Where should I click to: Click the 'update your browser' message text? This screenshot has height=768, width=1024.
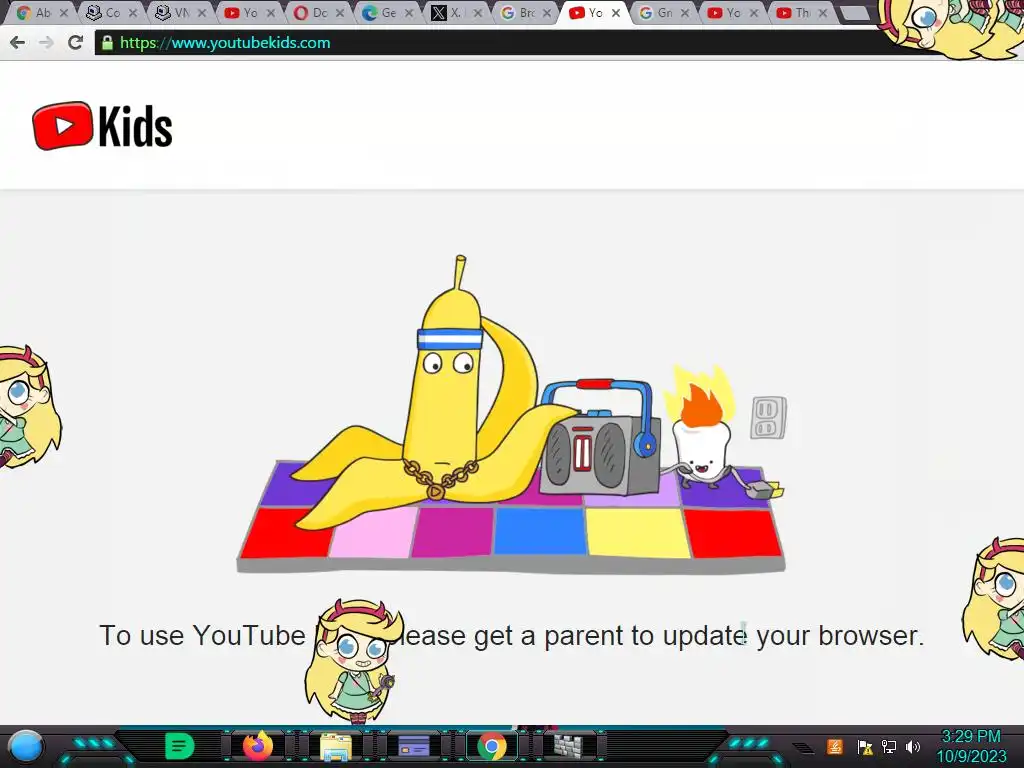click(x=511, y=635)
